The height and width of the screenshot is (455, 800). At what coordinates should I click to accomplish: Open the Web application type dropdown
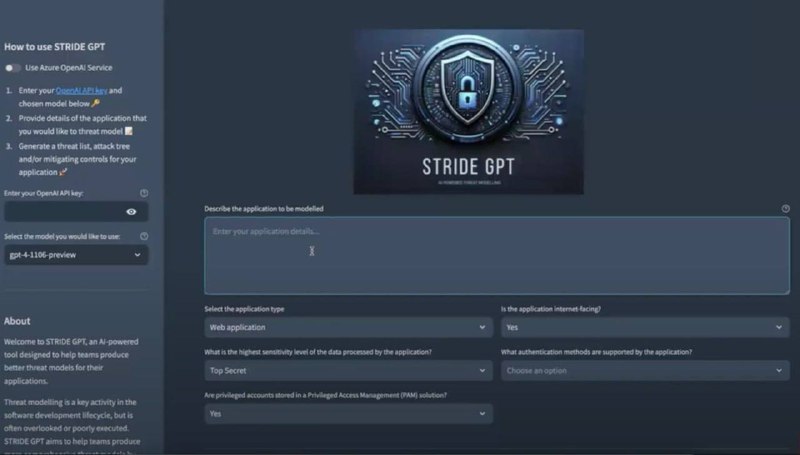[348, 327]
